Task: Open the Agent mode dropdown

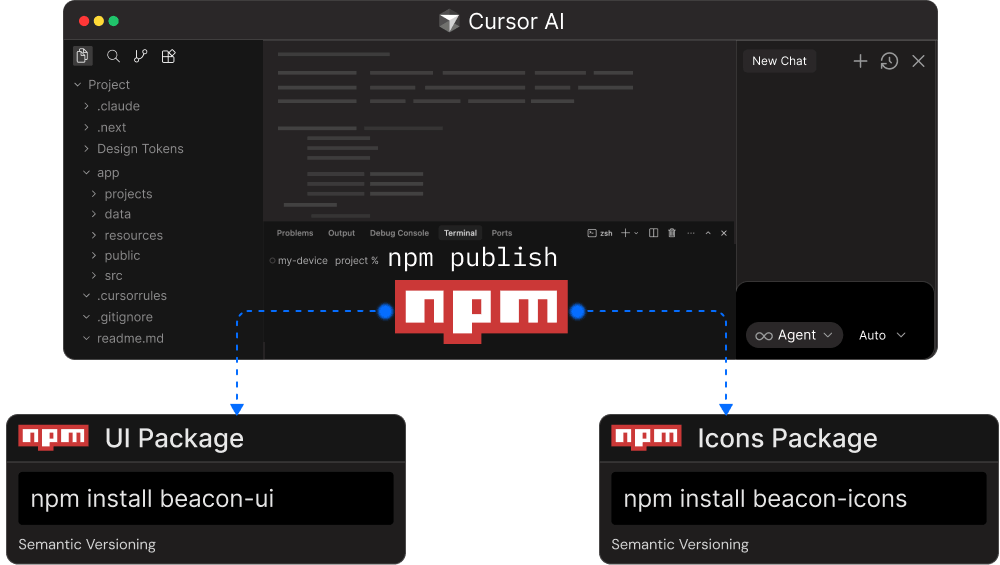Action: pyautogui.click(x=795, y=335)
